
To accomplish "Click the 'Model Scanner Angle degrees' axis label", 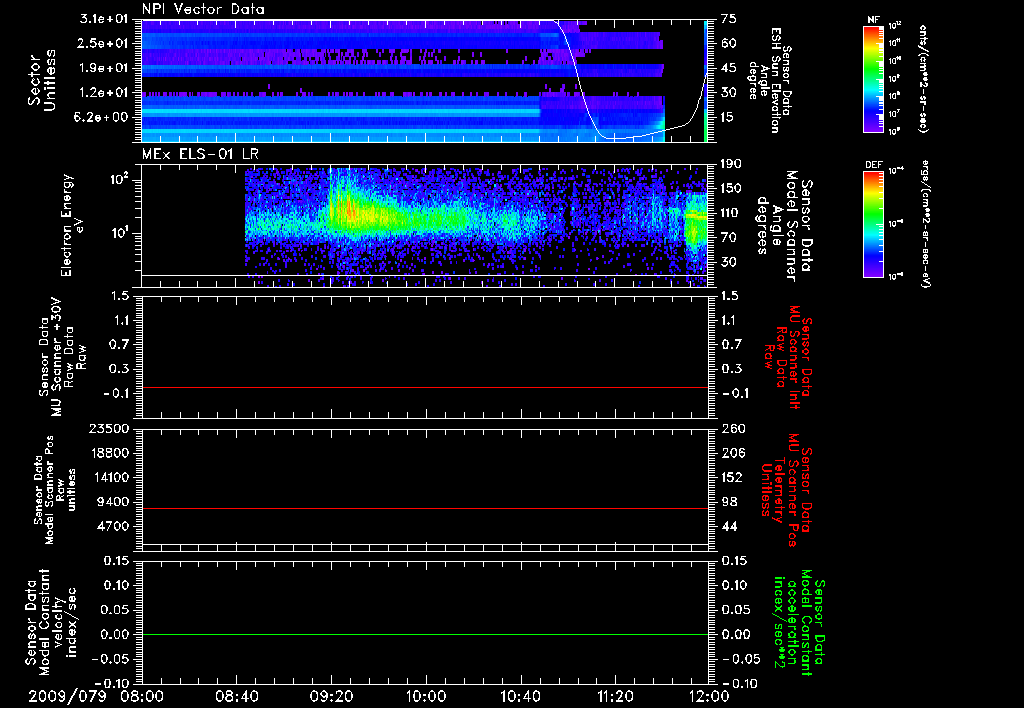I will (784, 226).
